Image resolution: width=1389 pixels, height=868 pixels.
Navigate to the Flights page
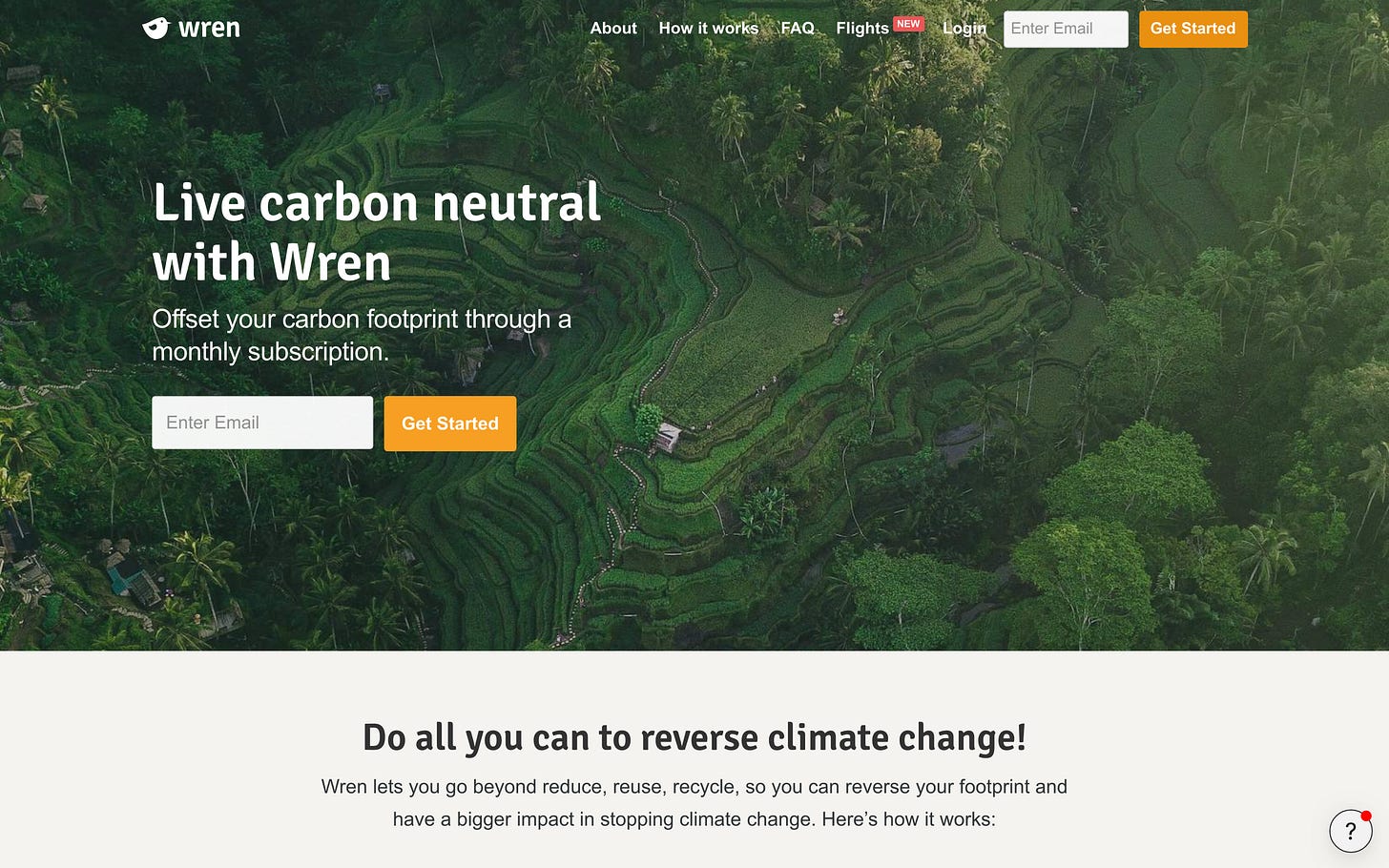pyautogui.click(x=861, y=29)
